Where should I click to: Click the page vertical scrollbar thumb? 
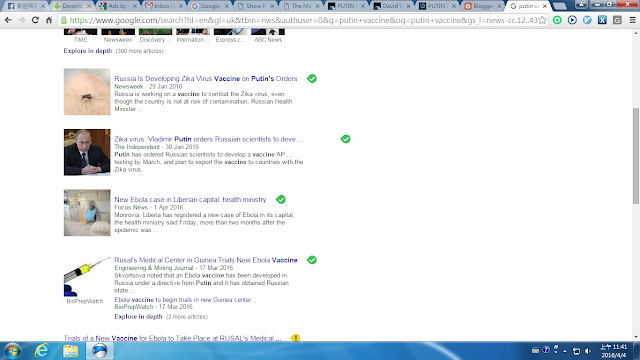tap(636, 155)
